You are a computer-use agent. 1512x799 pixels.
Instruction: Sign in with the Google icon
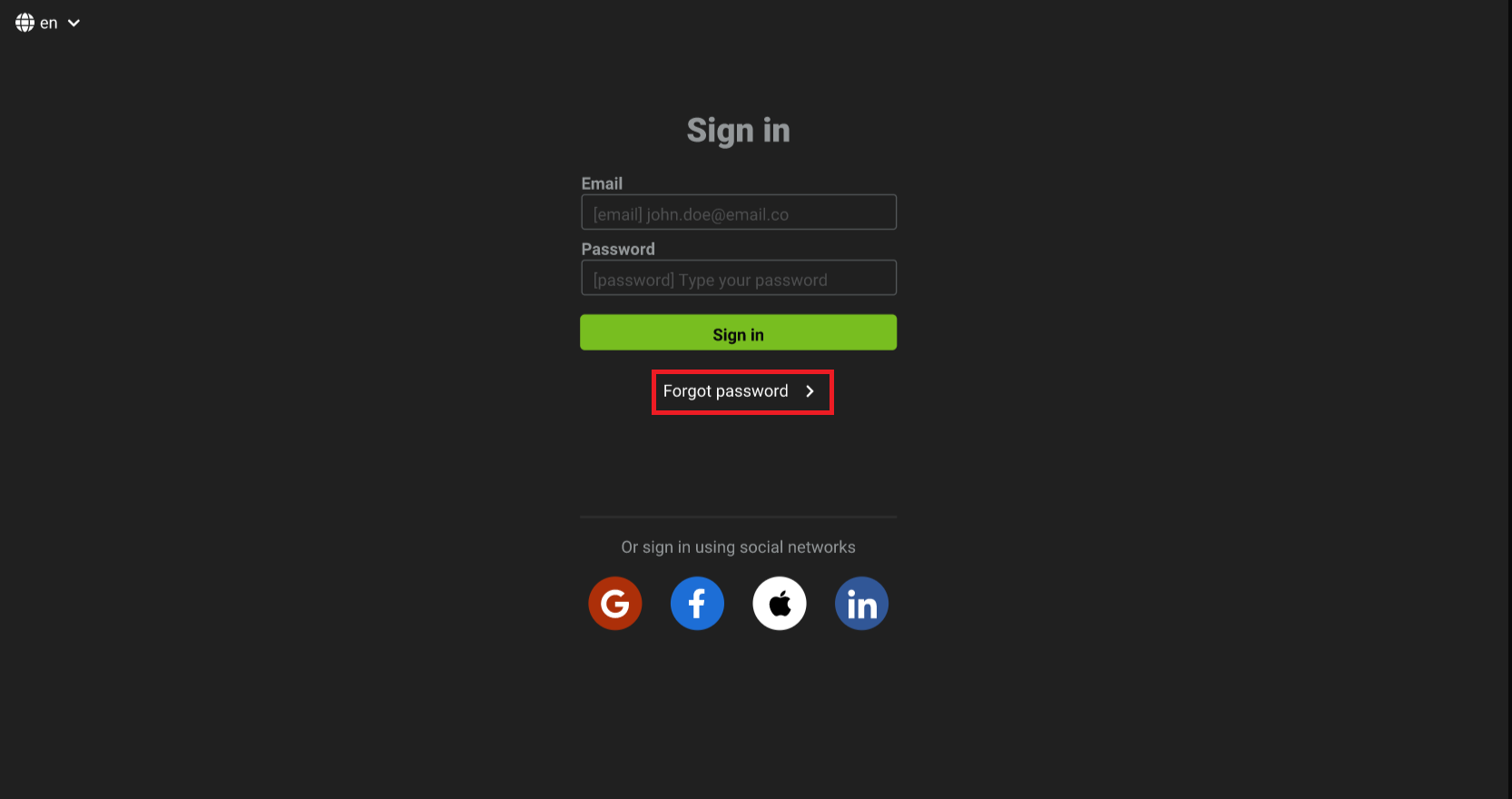tap(614, 603)
